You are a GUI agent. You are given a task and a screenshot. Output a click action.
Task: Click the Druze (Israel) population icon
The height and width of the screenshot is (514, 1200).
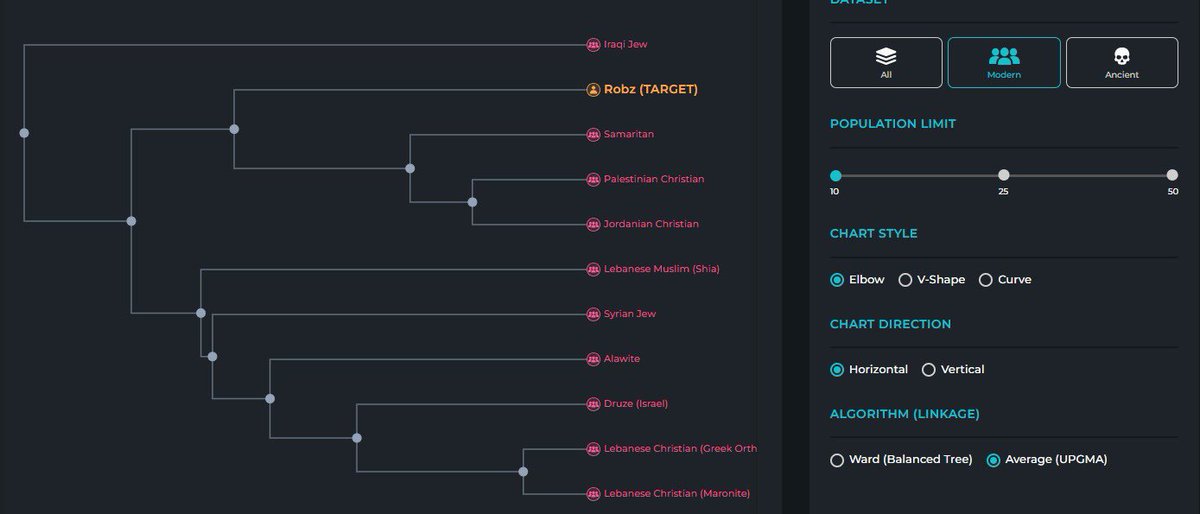593,404
